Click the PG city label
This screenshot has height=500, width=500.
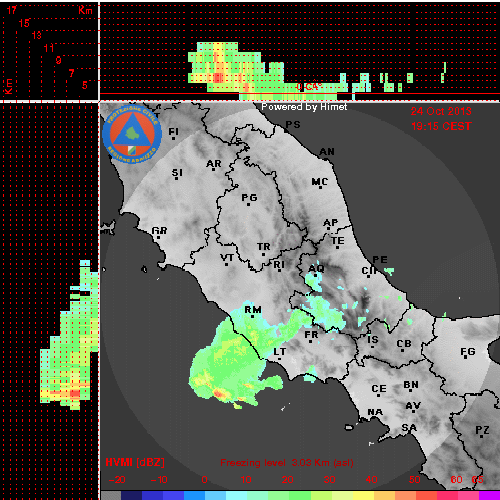(x=249, y=198)
